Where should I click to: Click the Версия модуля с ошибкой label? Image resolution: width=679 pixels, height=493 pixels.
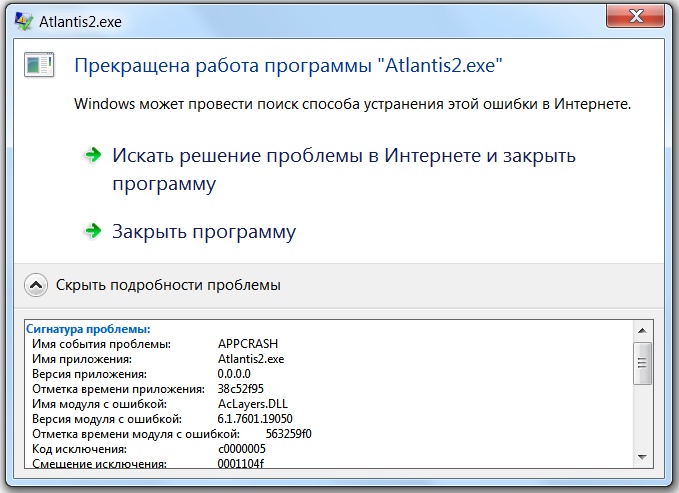tap(107, 419)
